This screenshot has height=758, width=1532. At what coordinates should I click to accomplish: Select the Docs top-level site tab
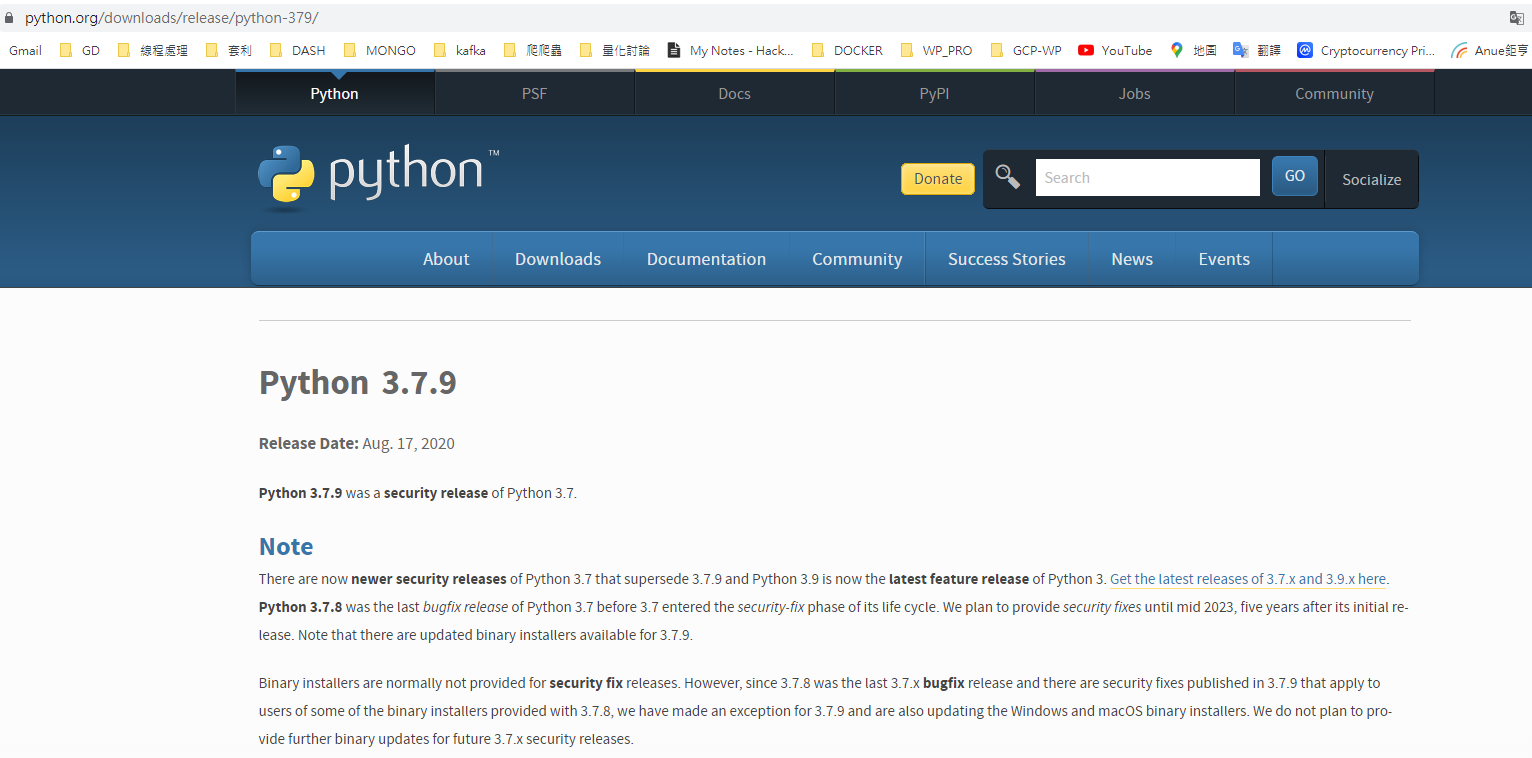tap(734, 93)
